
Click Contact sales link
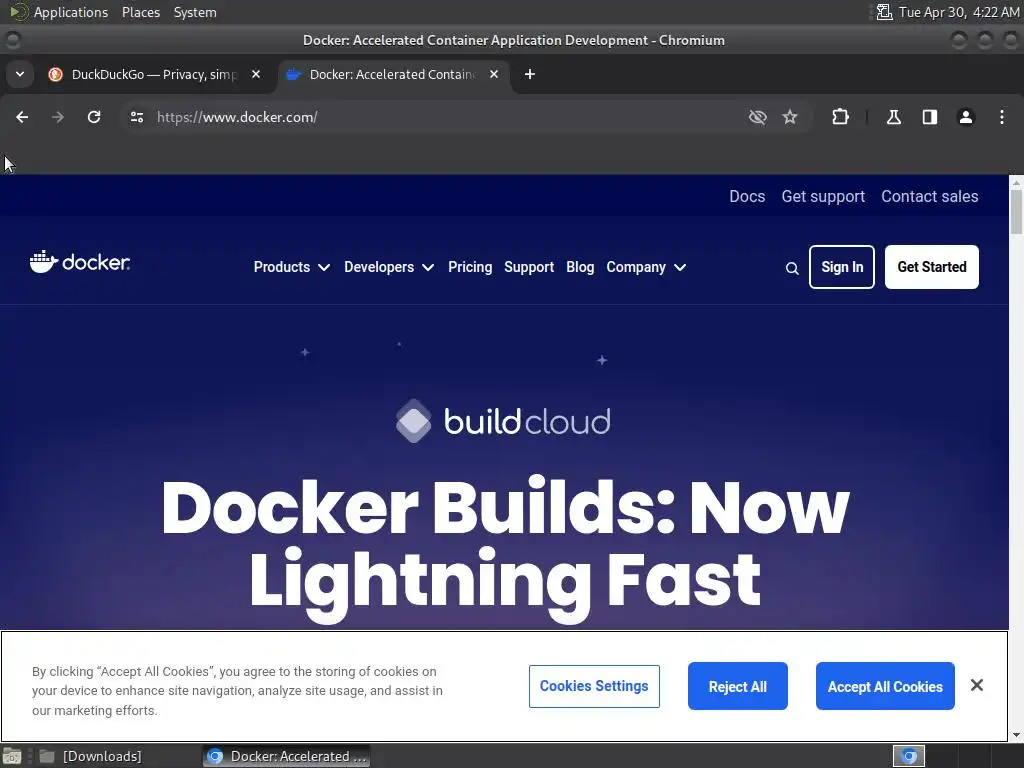(x=929, y=197)
